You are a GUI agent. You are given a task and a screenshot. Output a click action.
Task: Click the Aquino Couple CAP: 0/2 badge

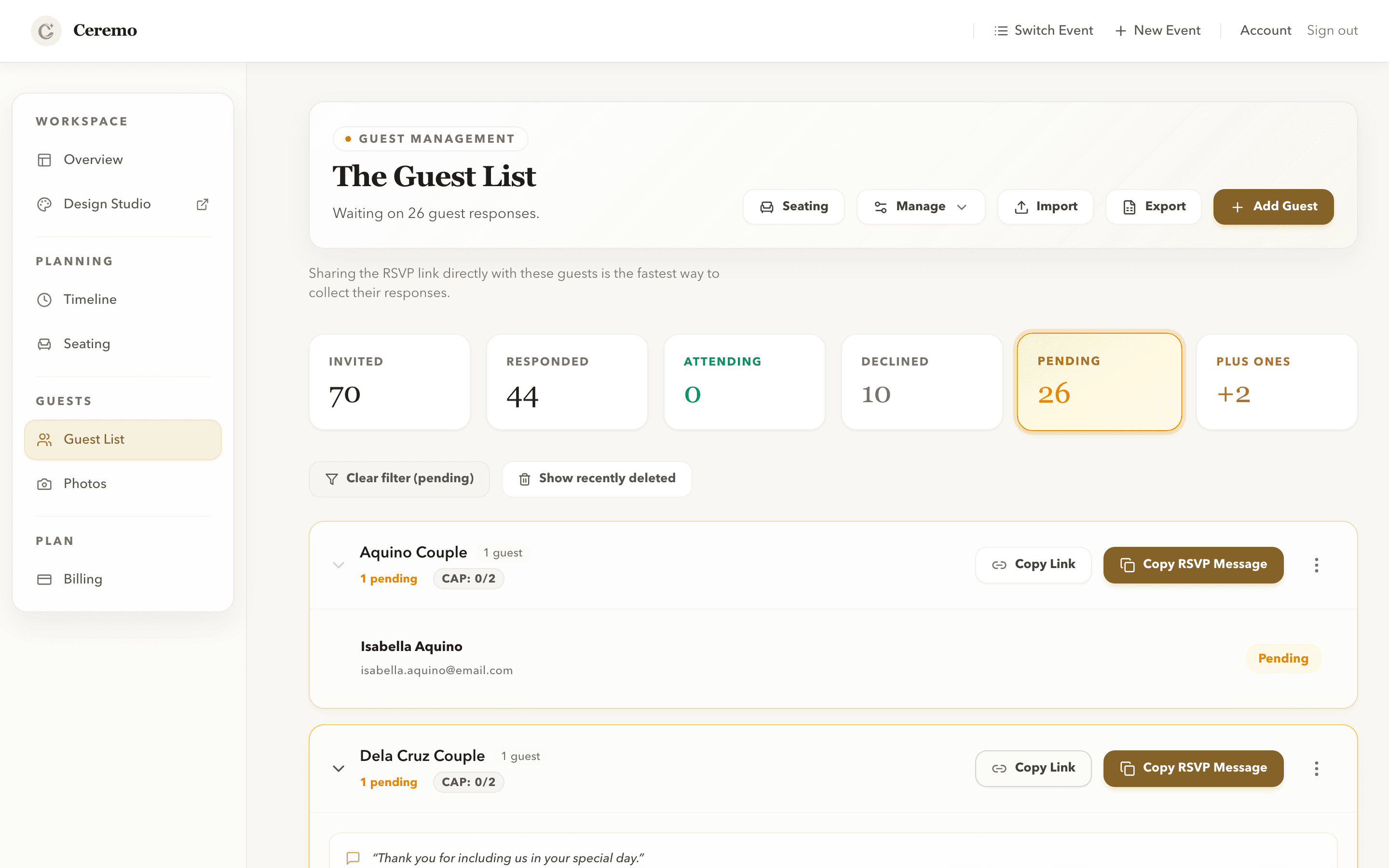(x=468, y=579)
